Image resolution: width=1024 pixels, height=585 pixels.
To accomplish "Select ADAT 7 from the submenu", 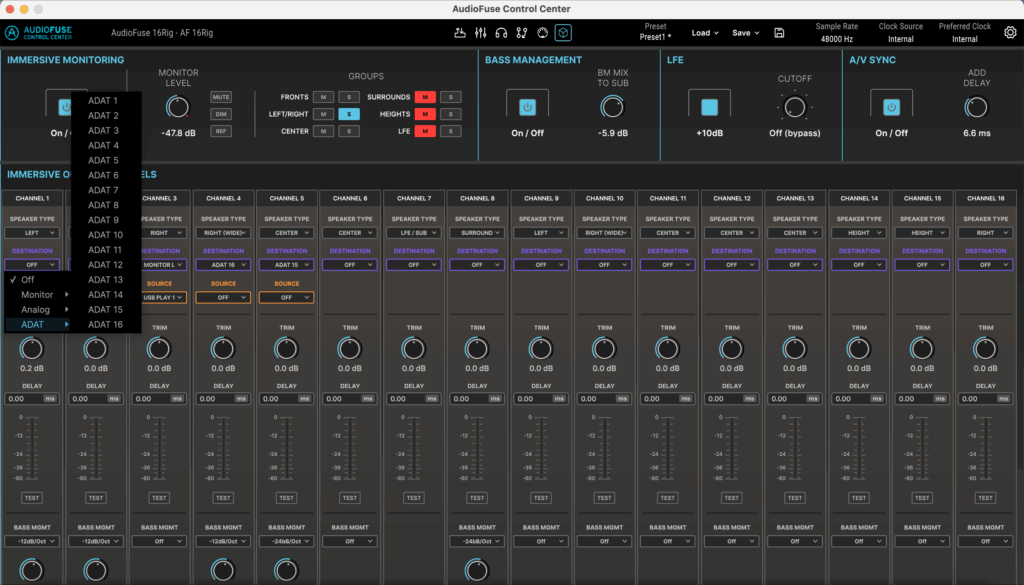I will coord(103,190).
